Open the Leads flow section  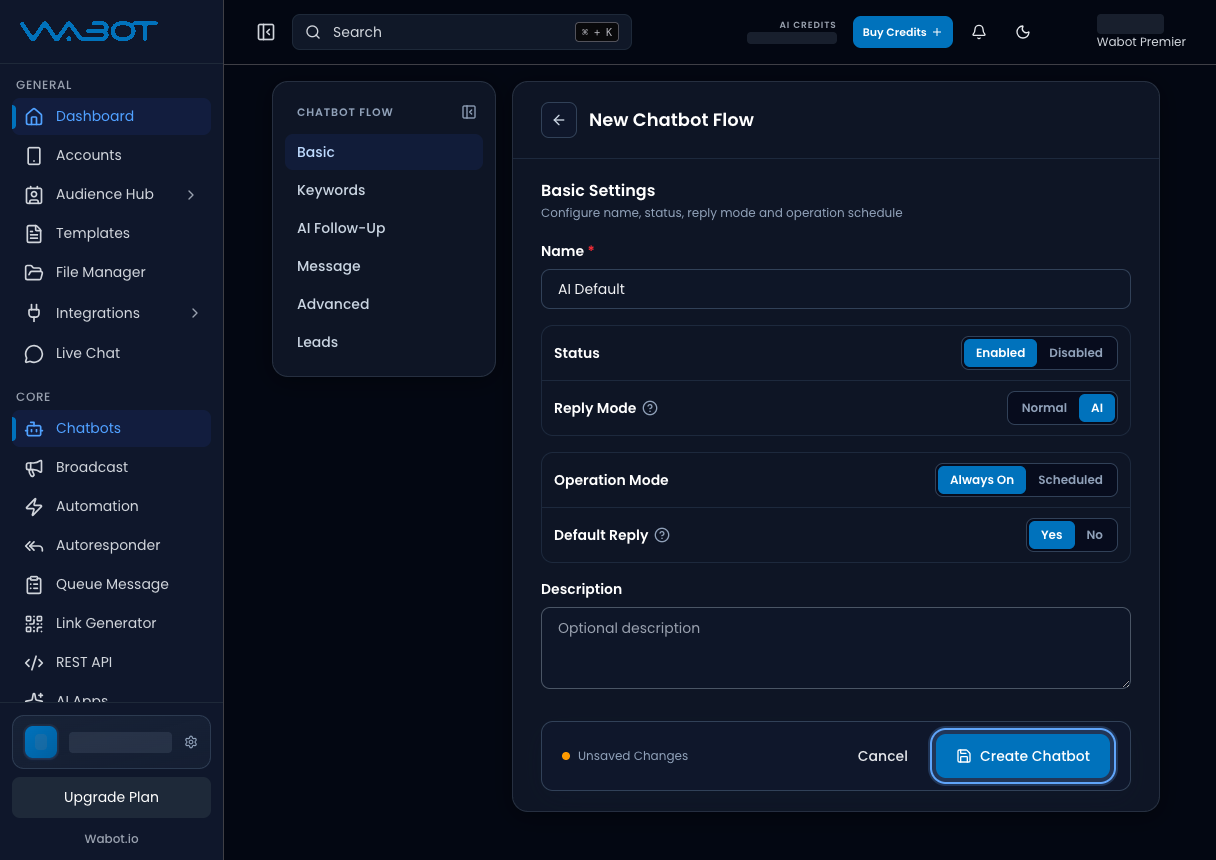[x=384, y=342]
